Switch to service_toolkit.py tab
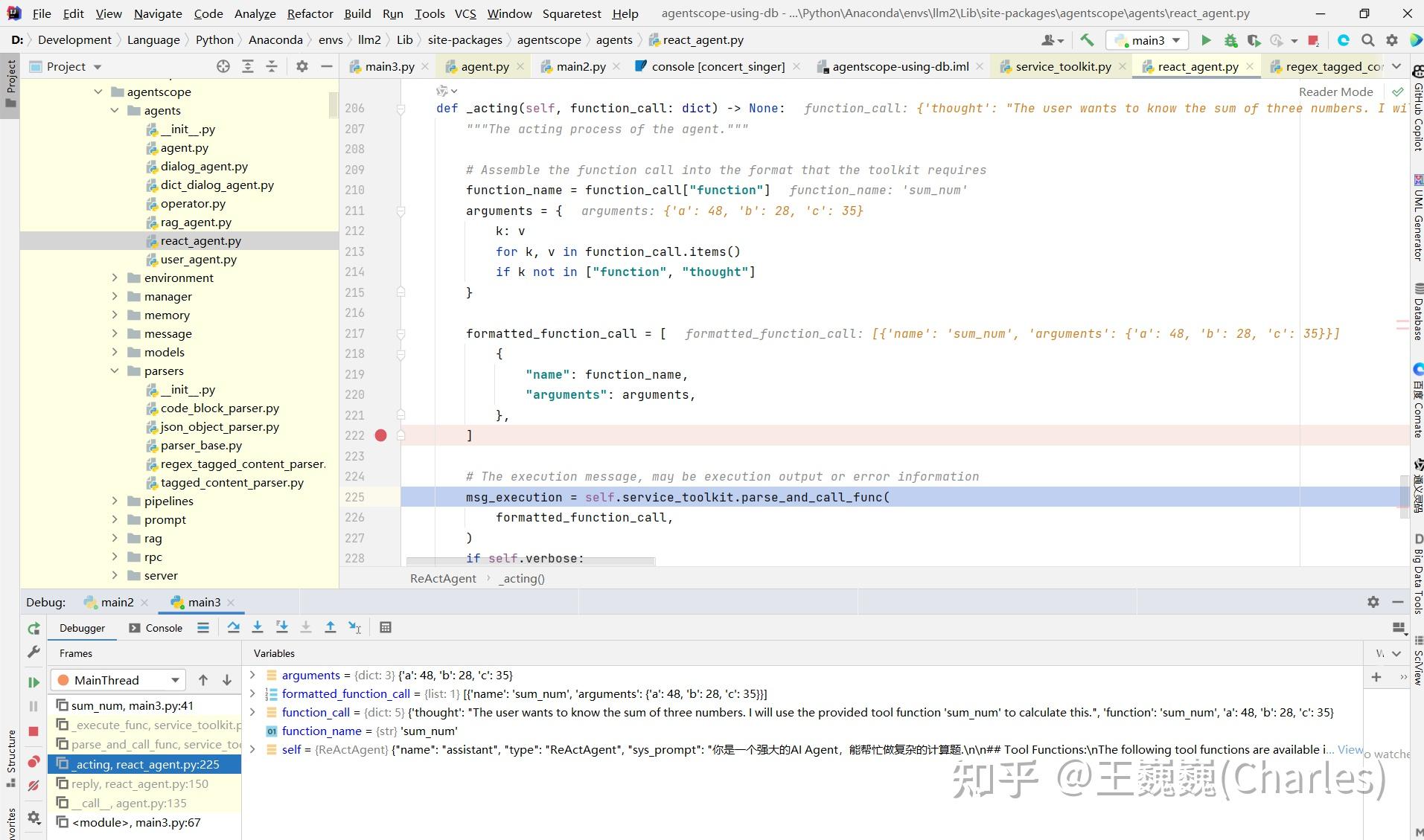 1062,66
